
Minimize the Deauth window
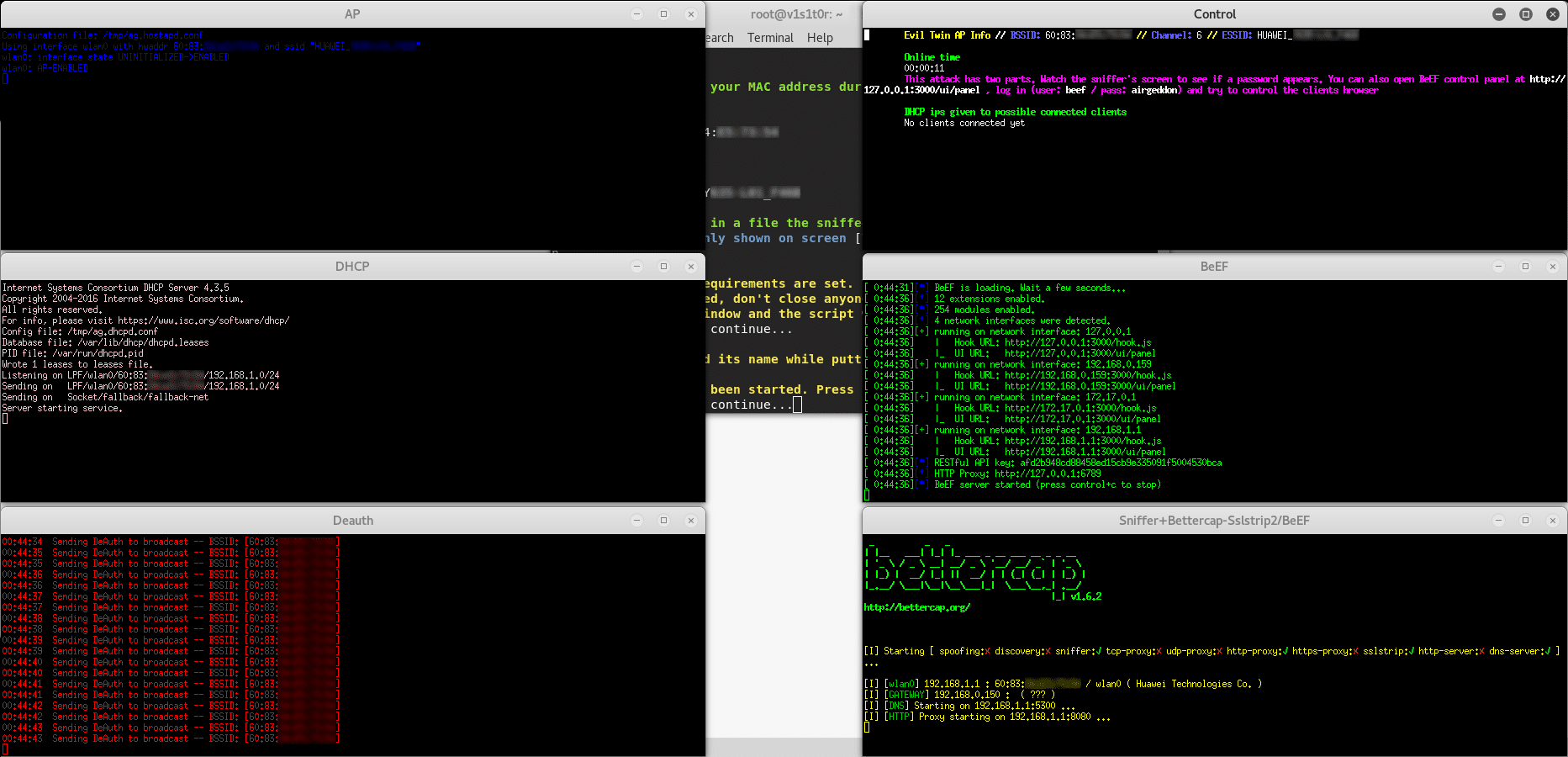(x=636, y=521)
